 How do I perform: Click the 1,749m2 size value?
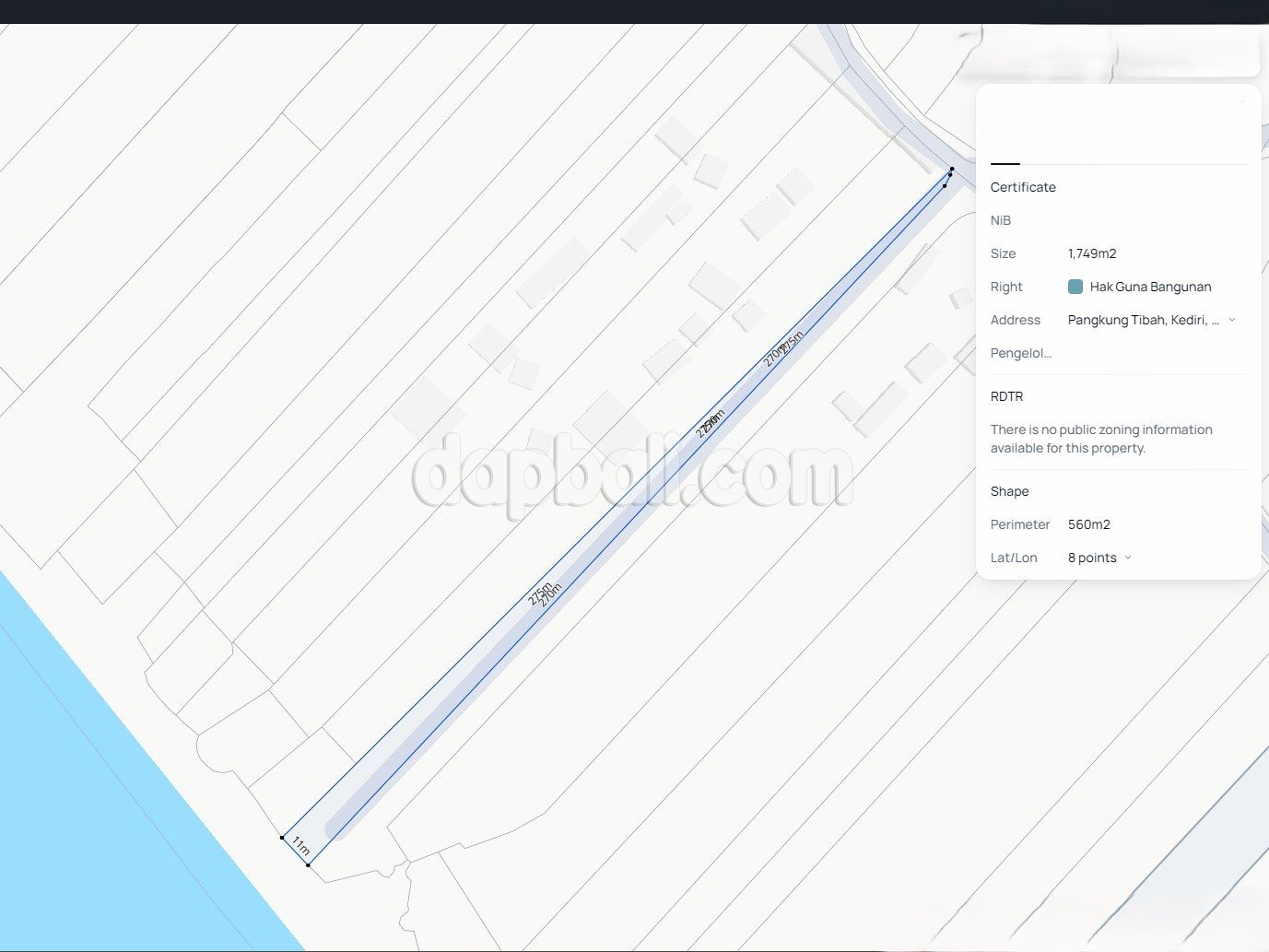coord(1092,253)
